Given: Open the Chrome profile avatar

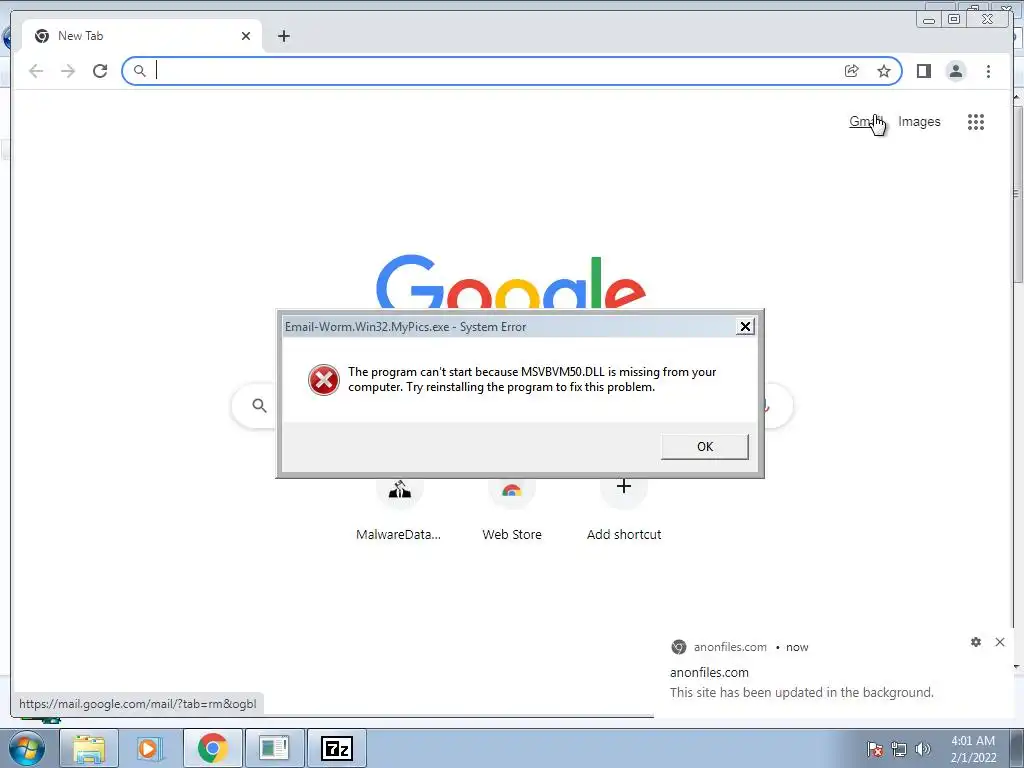Looking at the screenshot, I should (955, 71).
